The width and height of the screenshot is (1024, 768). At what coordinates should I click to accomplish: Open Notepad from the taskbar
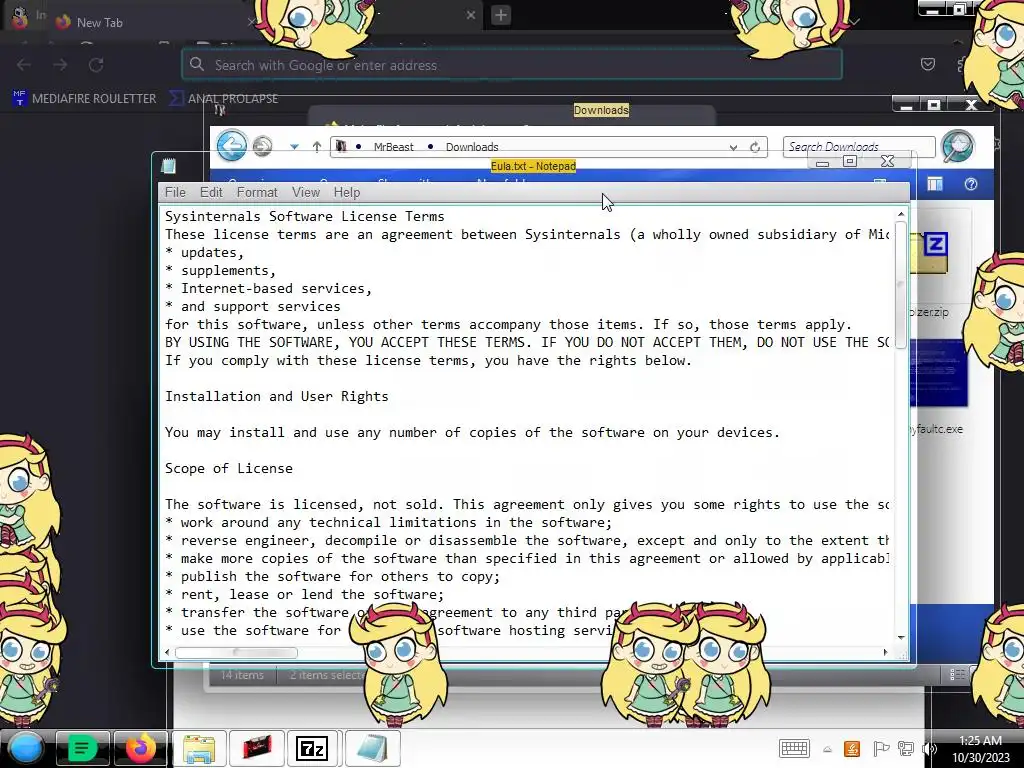tap(372, 748)
